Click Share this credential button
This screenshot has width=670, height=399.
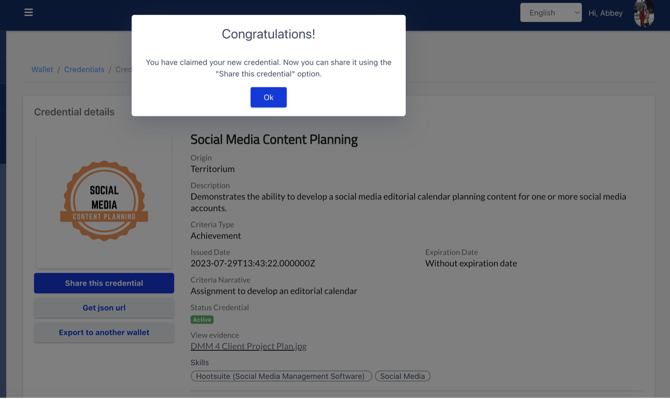tap(104, 283)
